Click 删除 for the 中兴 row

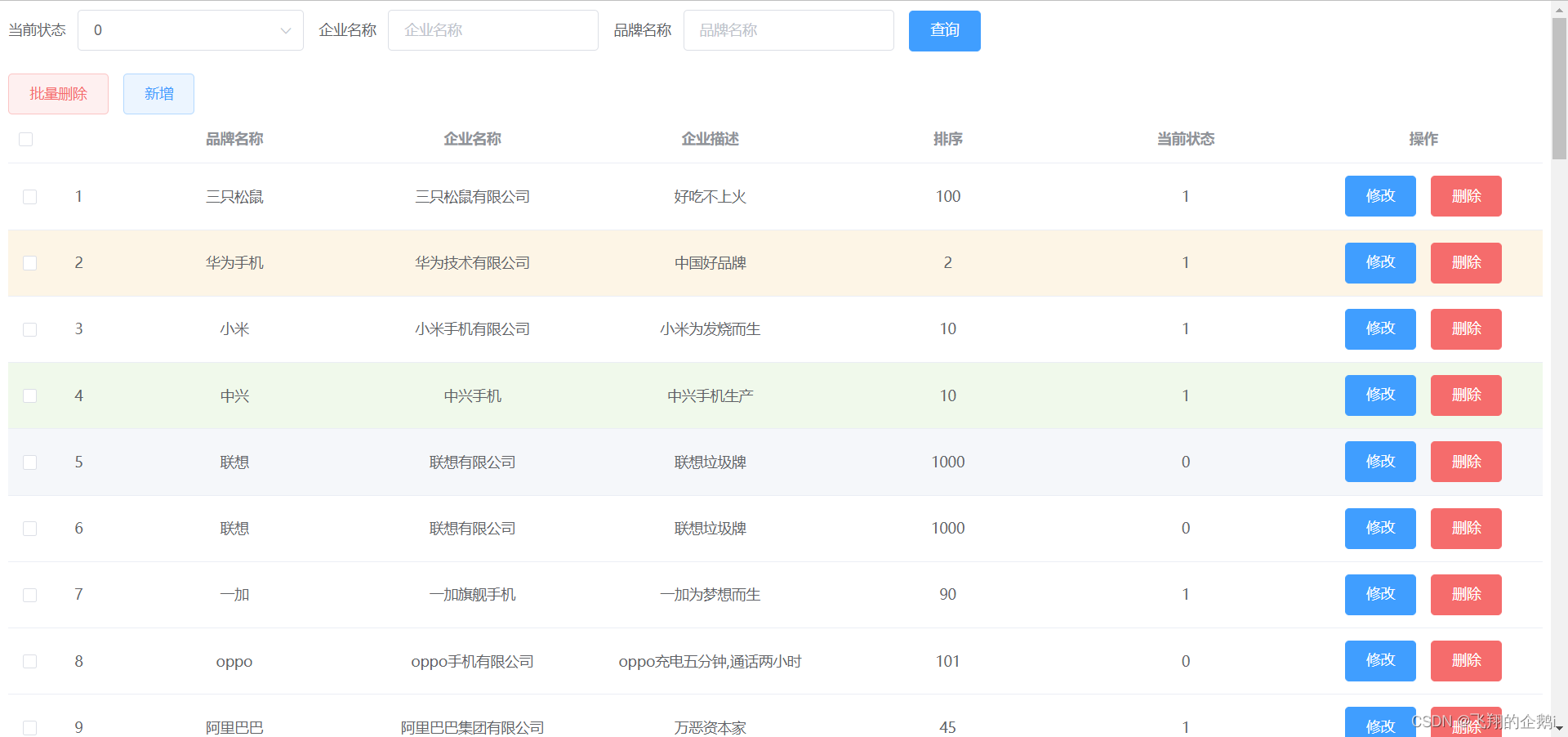[x=1466, y=395]
